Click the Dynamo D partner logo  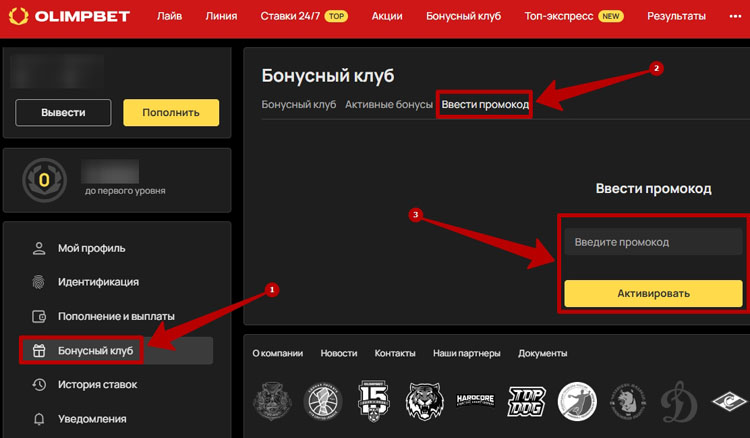tap(679, 402)
